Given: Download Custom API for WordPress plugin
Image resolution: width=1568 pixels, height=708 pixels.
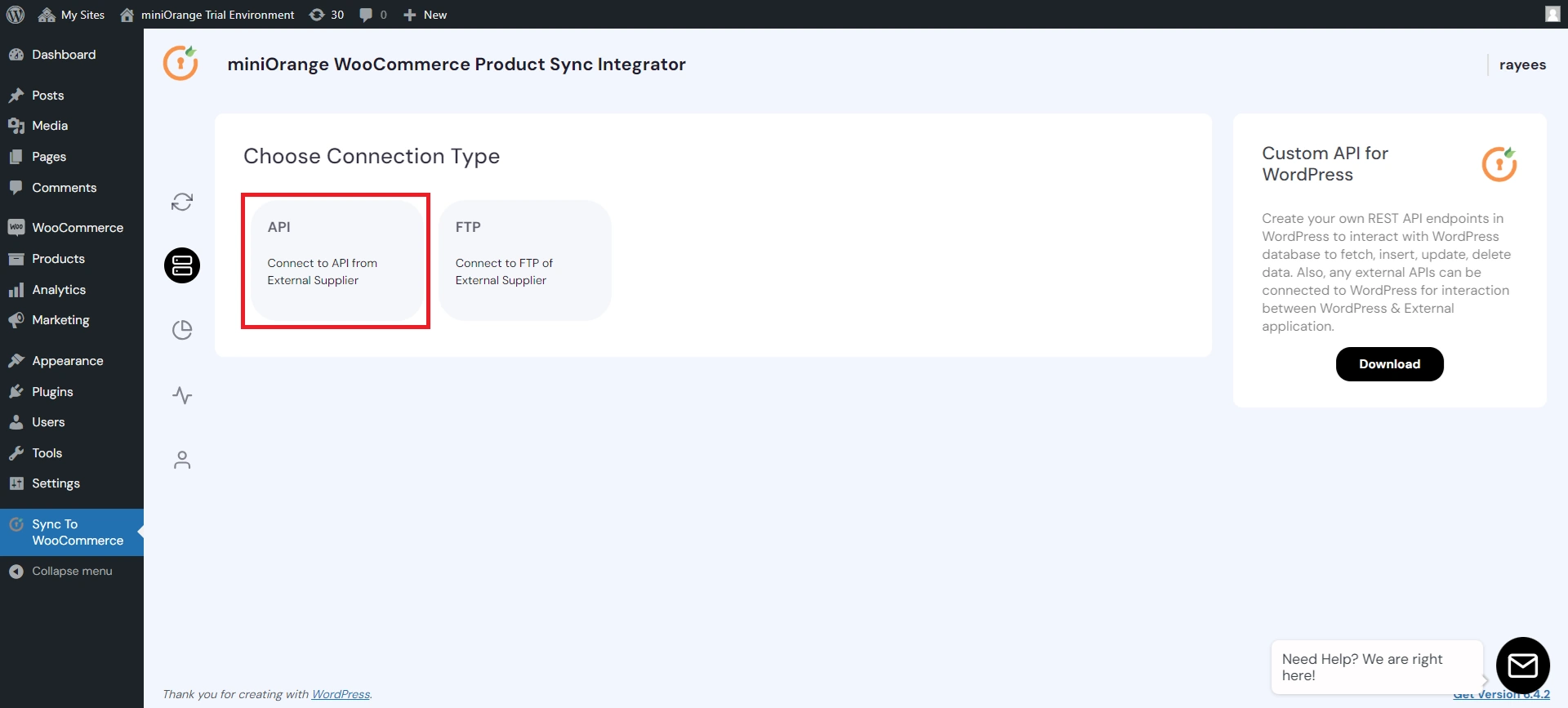Looking at the screenshot, I should [x=1389, y=364].
